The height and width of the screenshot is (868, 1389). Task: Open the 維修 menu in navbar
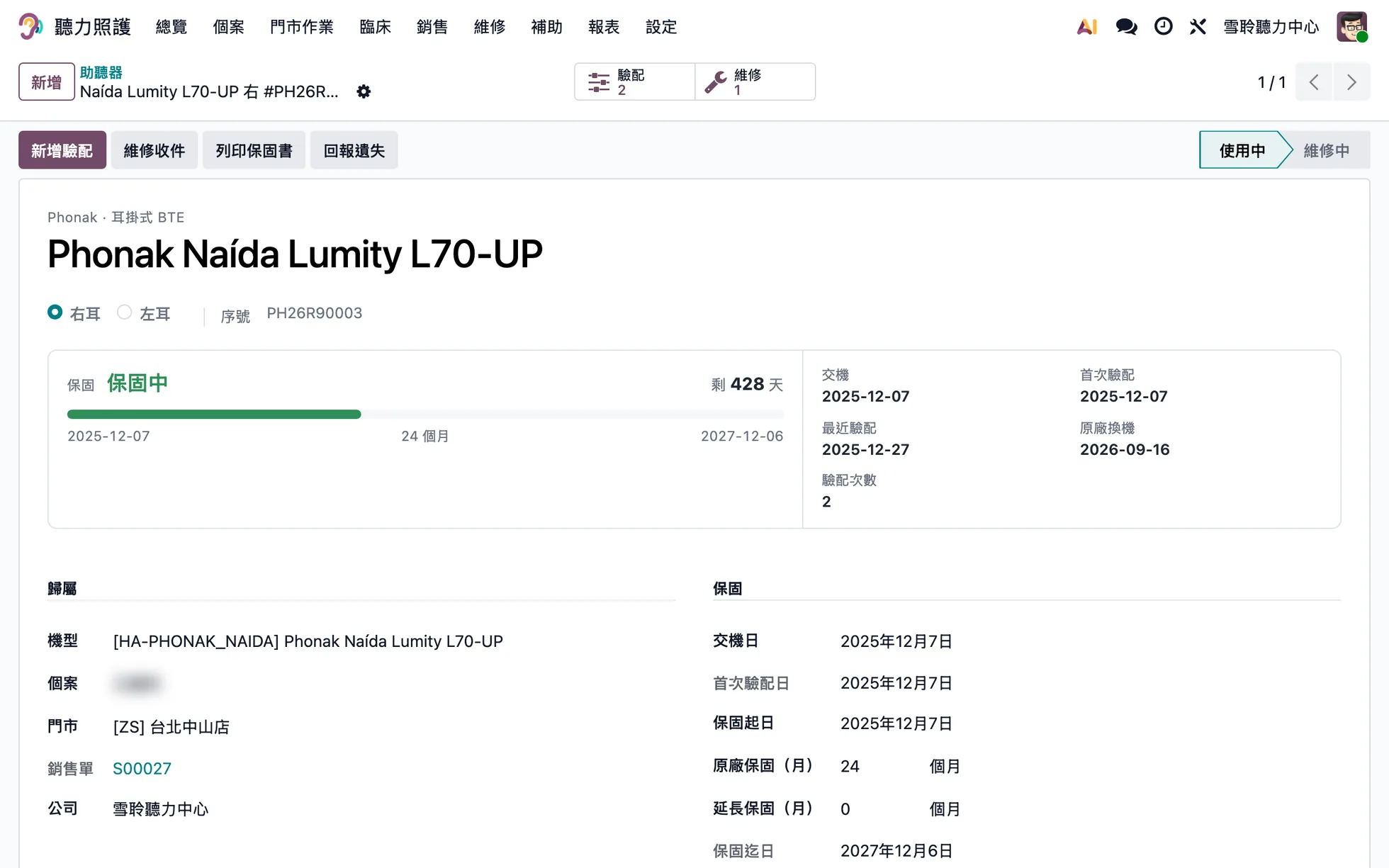coord(490,27)
